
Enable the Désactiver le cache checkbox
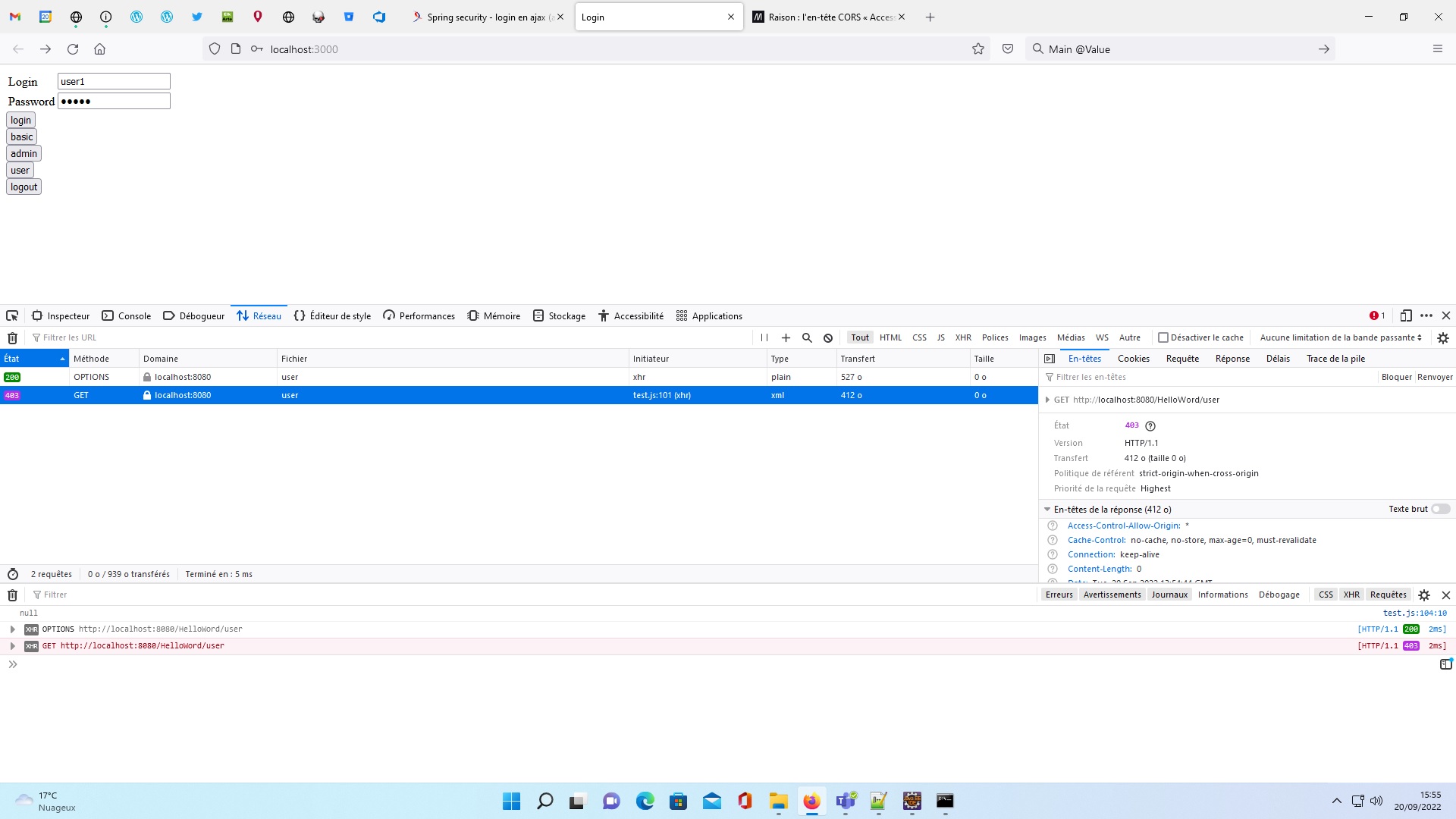pyautogui.click(x=1163, y=338)
